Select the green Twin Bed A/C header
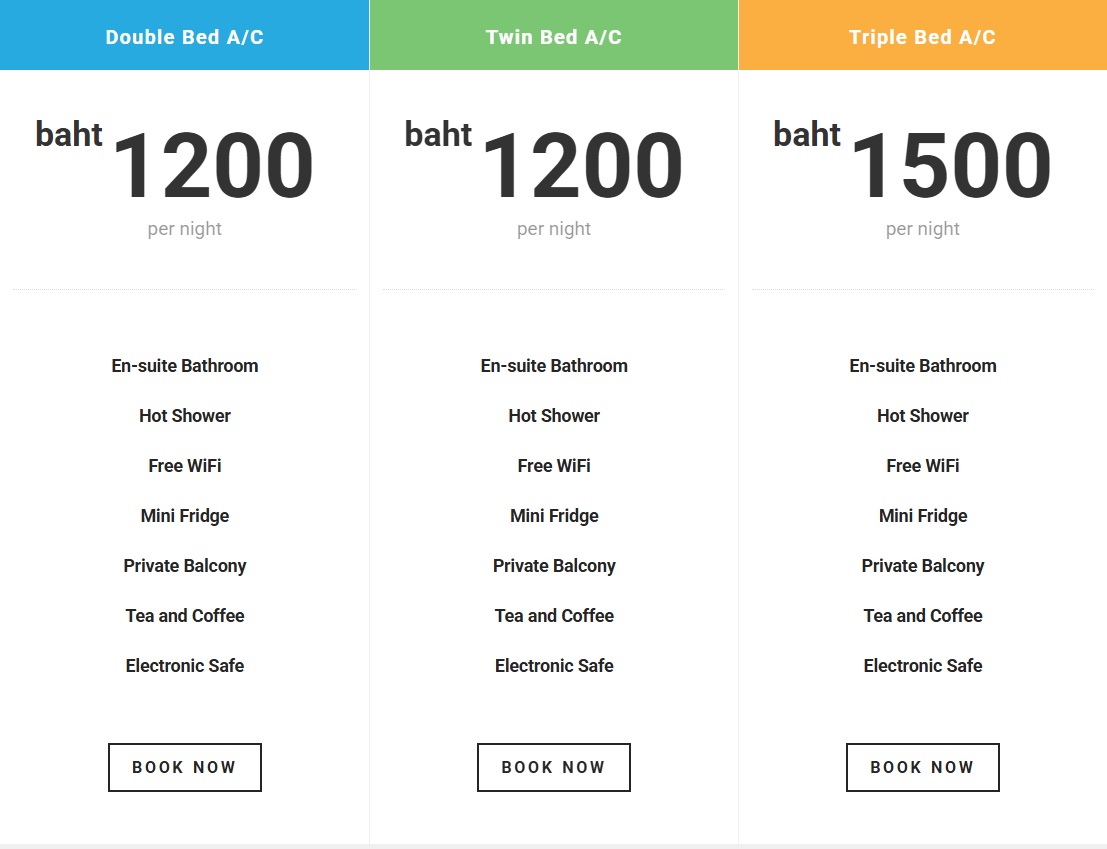This screenshot has height=849, width=1107. (x=554, y=37)
